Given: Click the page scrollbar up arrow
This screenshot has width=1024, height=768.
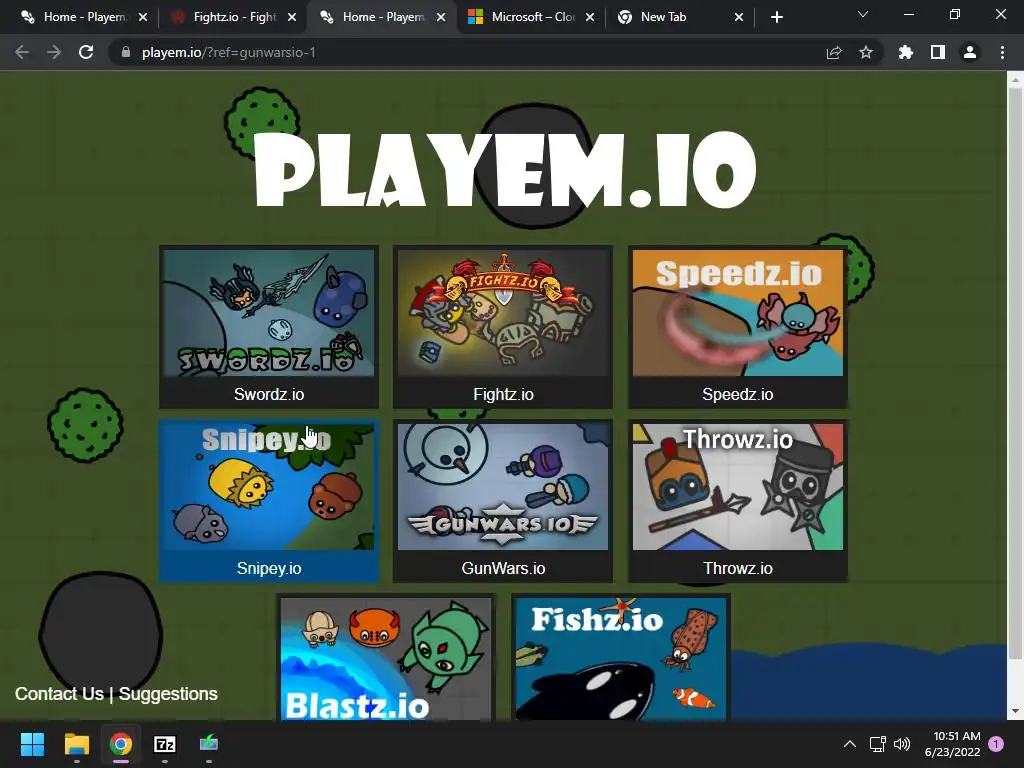Looking at the screenshot, I should [1015, 80].
